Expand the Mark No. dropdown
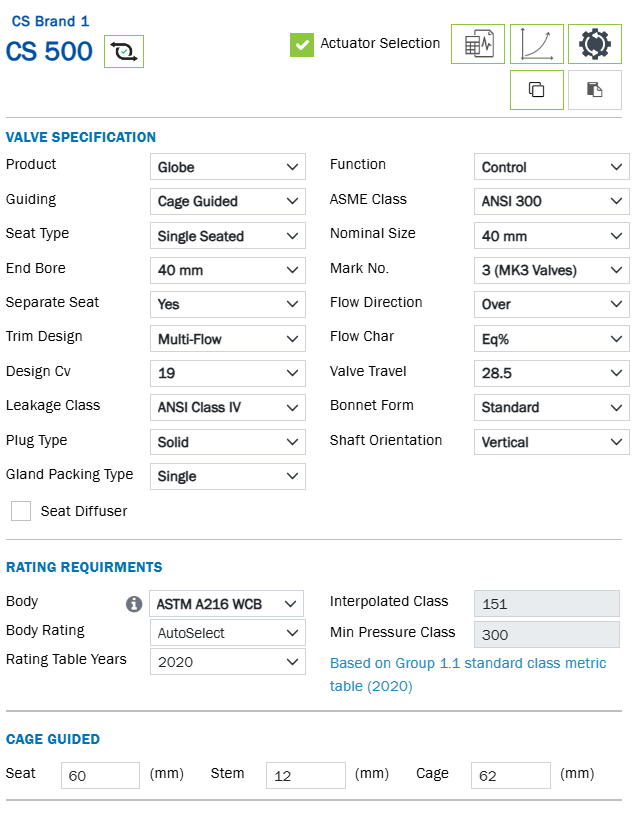 pyautogui.click(x=552, y=270)
